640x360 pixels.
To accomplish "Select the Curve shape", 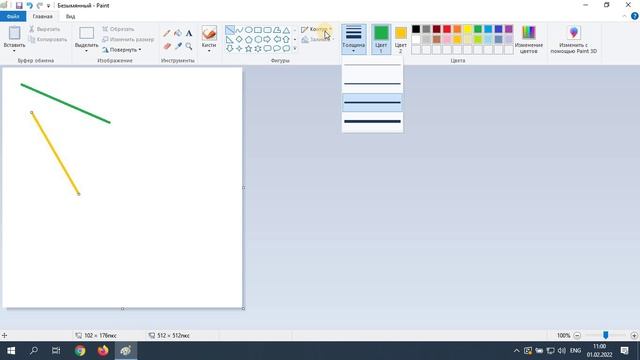I will (239, 30).
